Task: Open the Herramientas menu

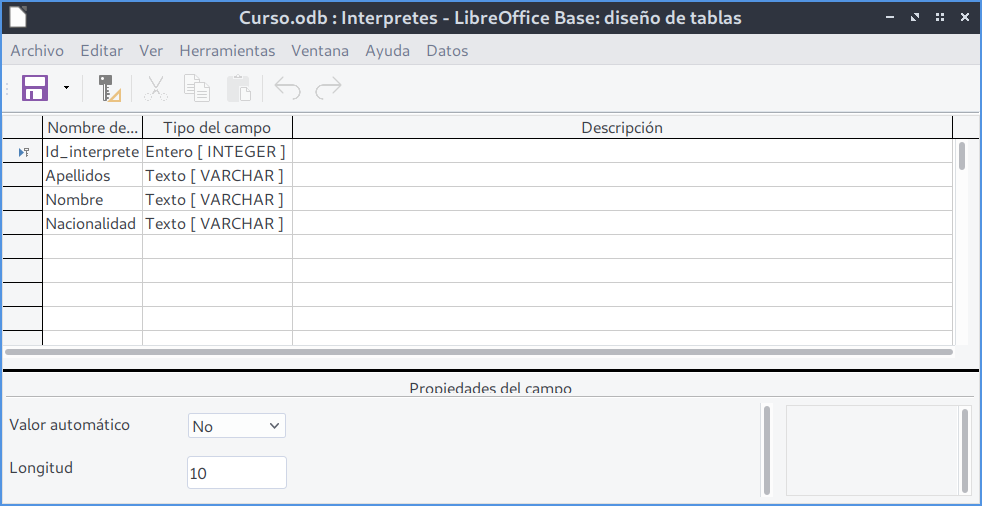Action: [227, 51]
